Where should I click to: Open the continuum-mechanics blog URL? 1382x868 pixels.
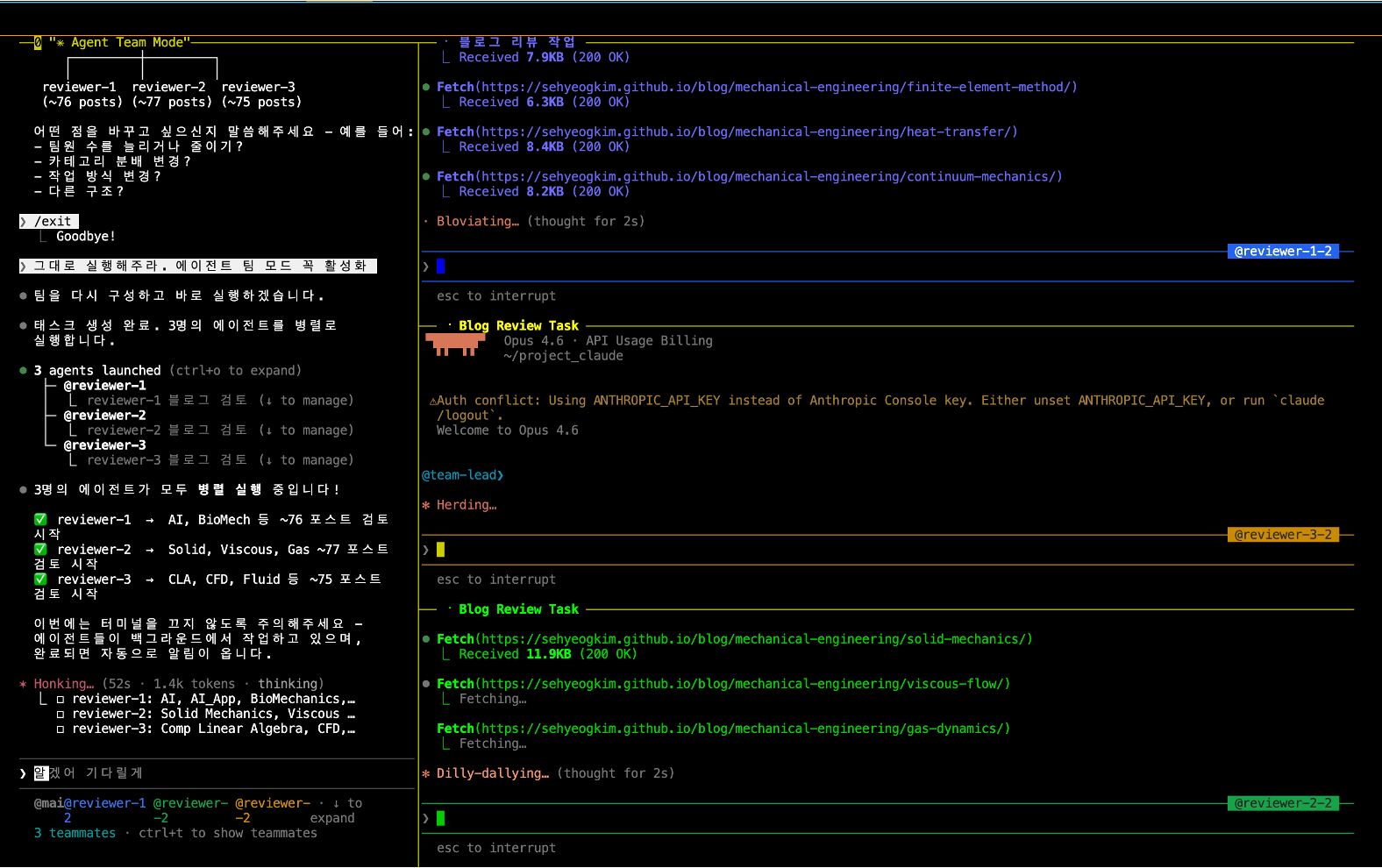pos(768,176)
